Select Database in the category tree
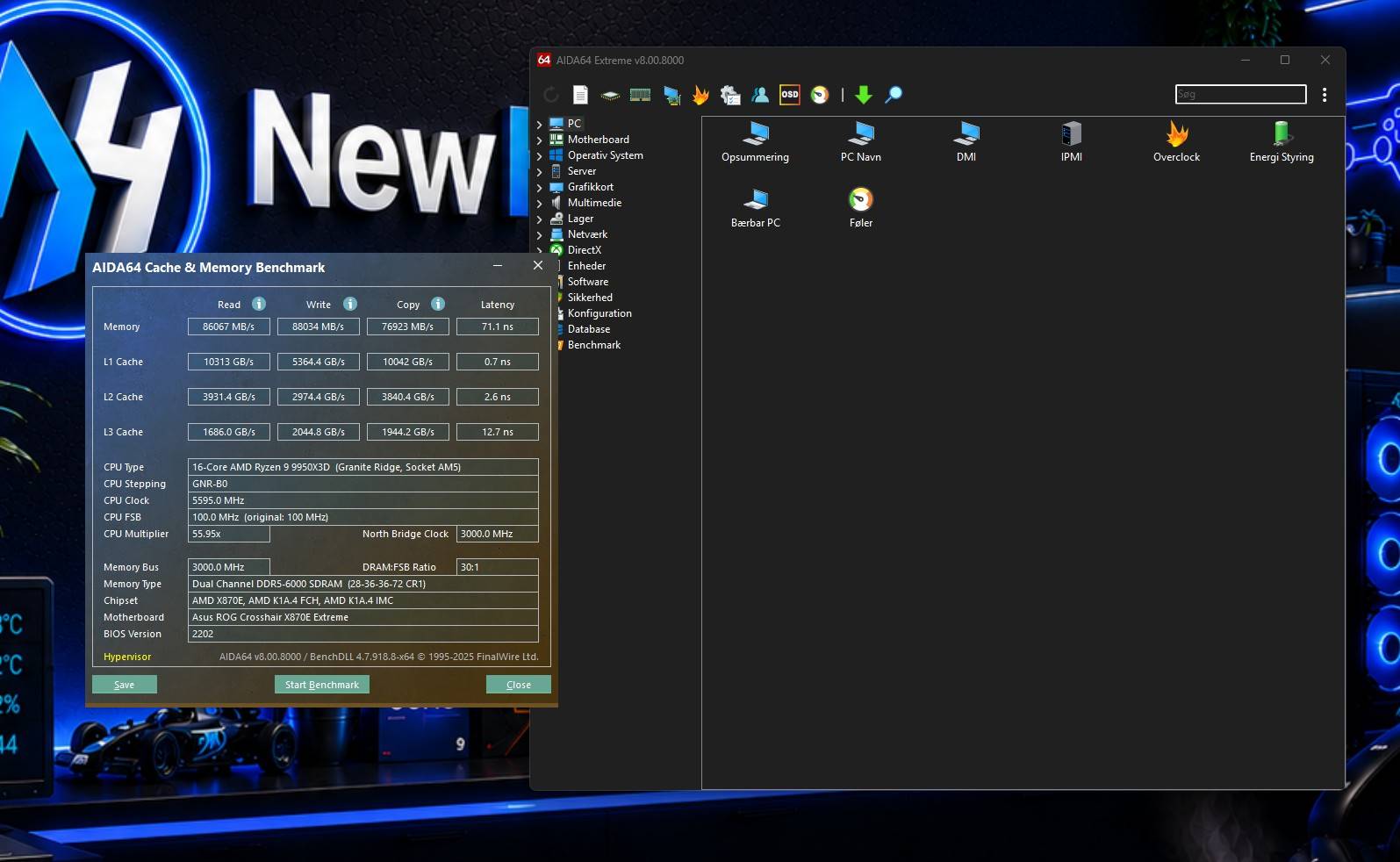Screen dimensions: 1400x862 point(588,329)
